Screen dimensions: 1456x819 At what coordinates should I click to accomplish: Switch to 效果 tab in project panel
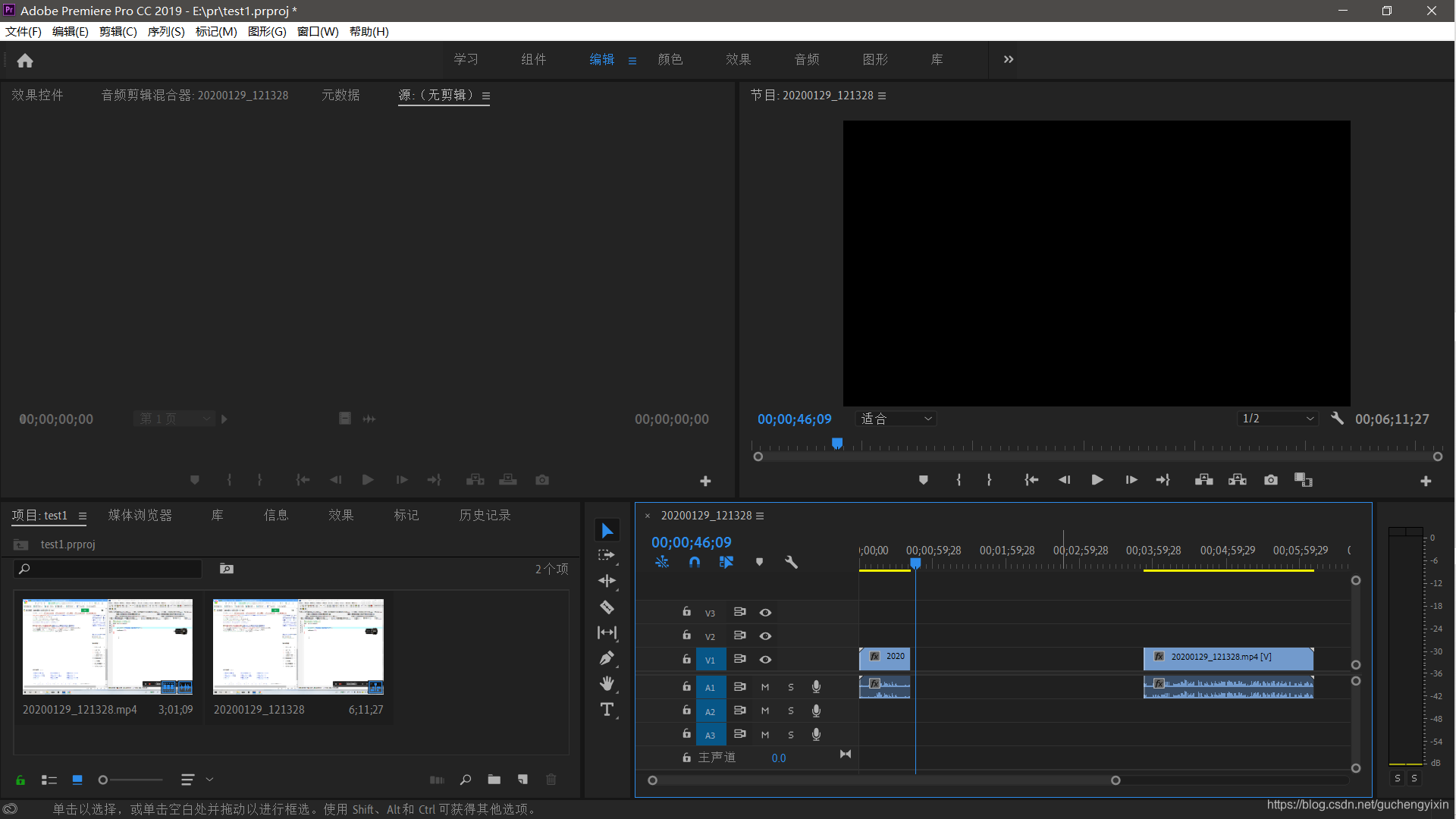340,515
